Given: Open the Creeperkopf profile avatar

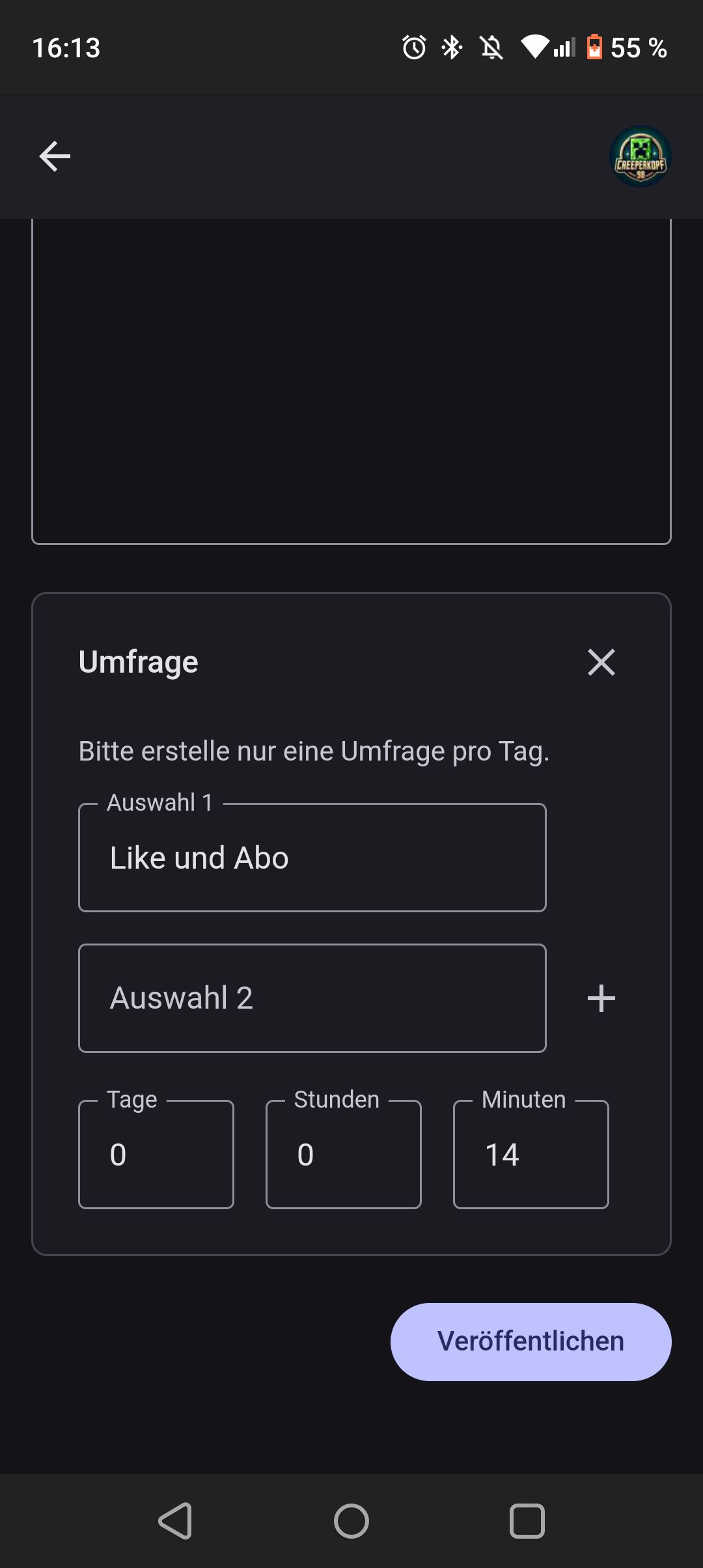Looking at the screenshot, I should point(641,157).
